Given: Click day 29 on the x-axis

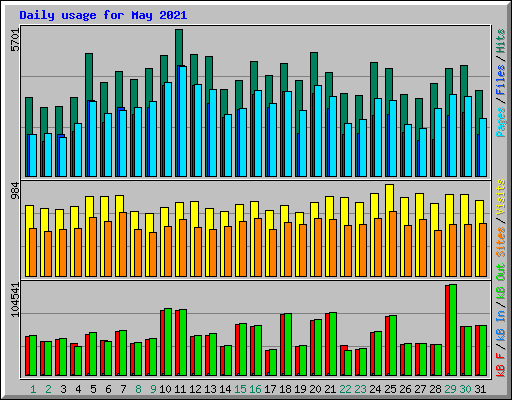Looking at the screenshot, I should 450,389.
